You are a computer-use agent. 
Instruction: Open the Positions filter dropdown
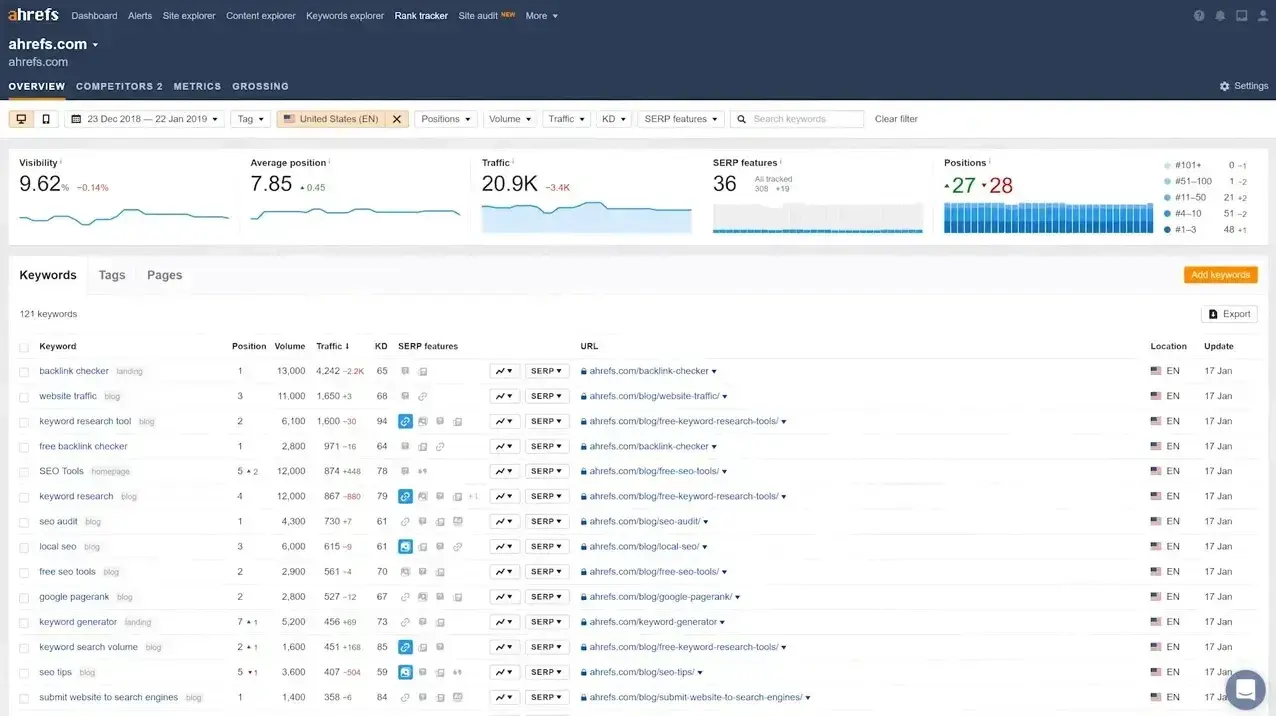[445, 118]
